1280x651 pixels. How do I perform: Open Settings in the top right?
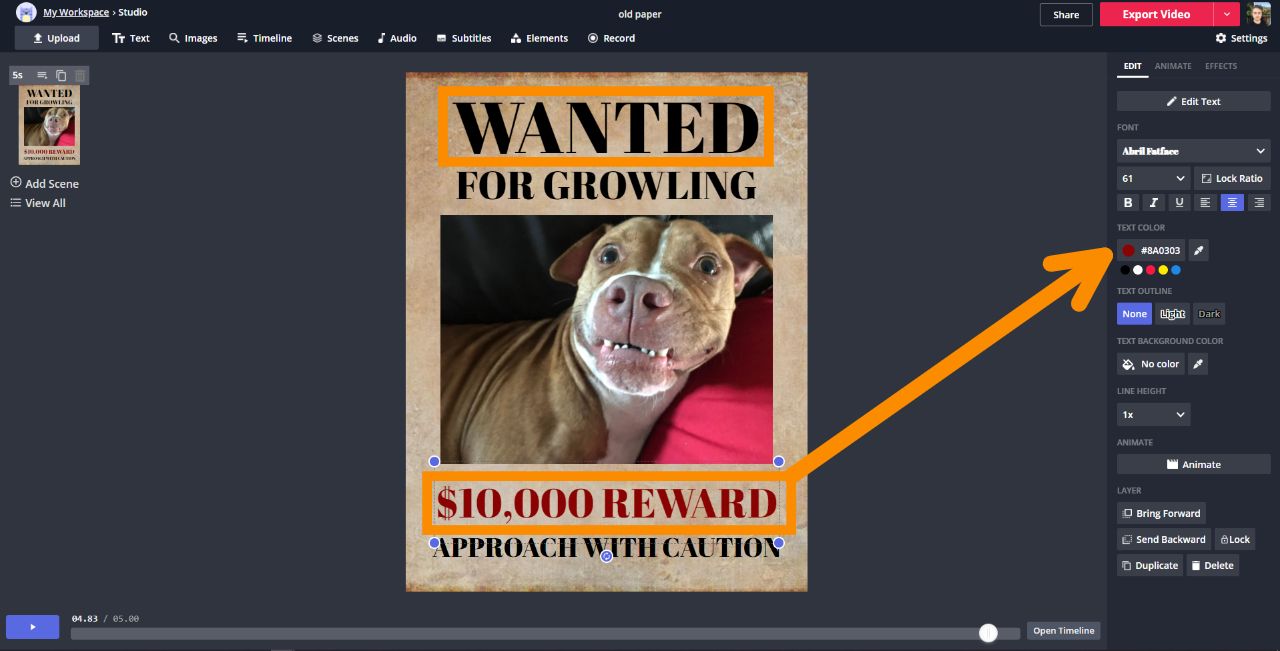(x=1241, y=38)
